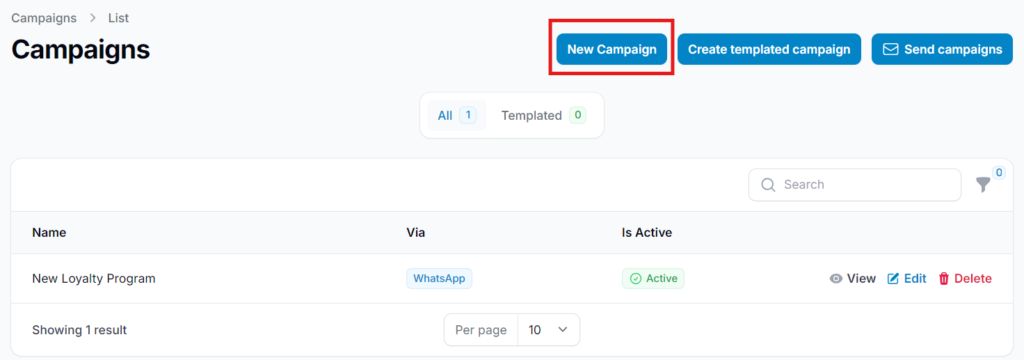Click Create templated campaign button
Viewport: 1024px width, 360px height.
[769, 49]
